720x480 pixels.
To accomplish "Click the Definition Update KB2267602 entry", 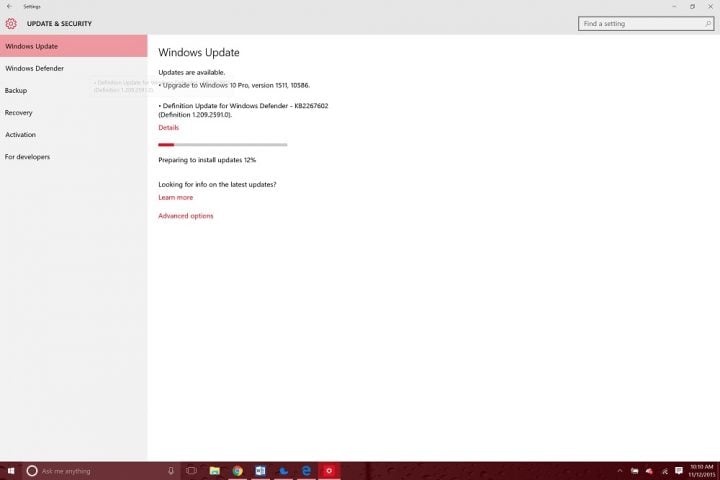I will click(x=243, y=110).
